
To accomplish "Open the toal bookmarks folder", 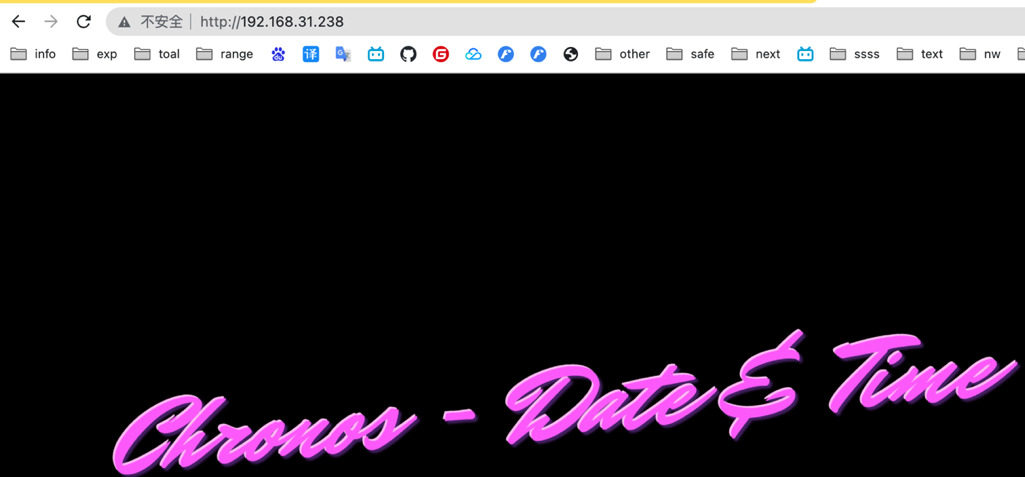I will (x=157, y=54).
